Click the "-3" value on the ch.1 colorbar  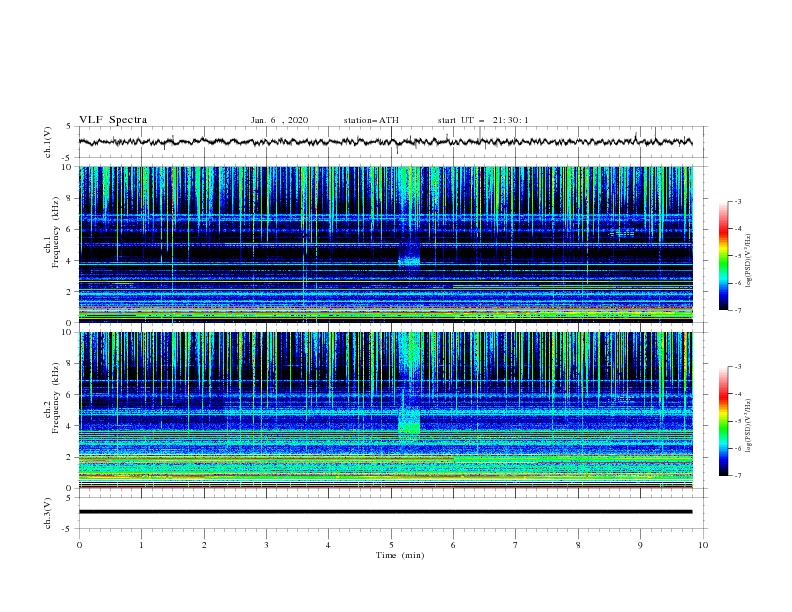click(737, 201)
